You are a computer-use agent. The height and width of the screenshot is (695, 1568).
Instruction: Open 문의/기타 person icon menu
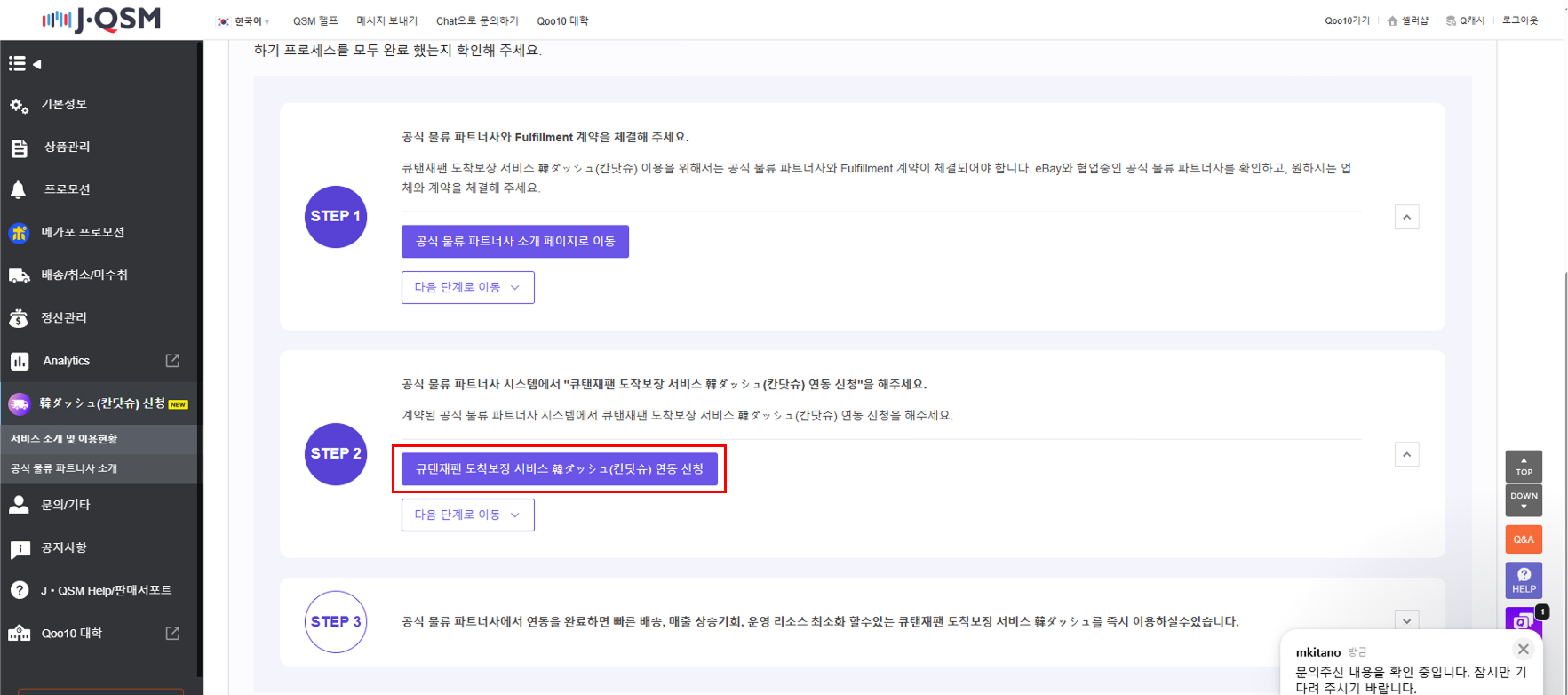(19, 505)
